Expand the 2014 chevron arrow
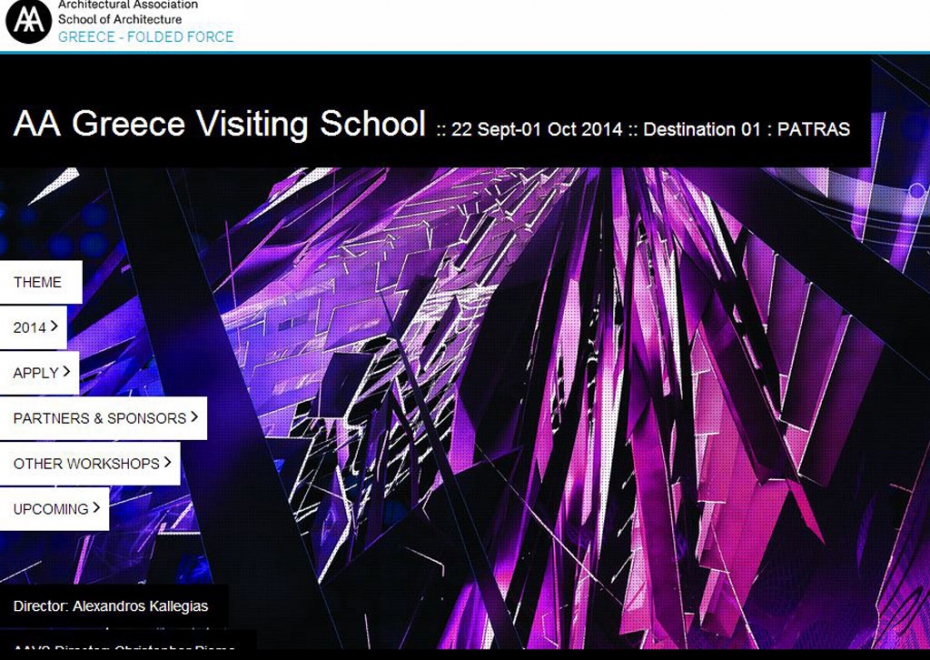Screen dimensions: 930x660 tap(55, 326)
